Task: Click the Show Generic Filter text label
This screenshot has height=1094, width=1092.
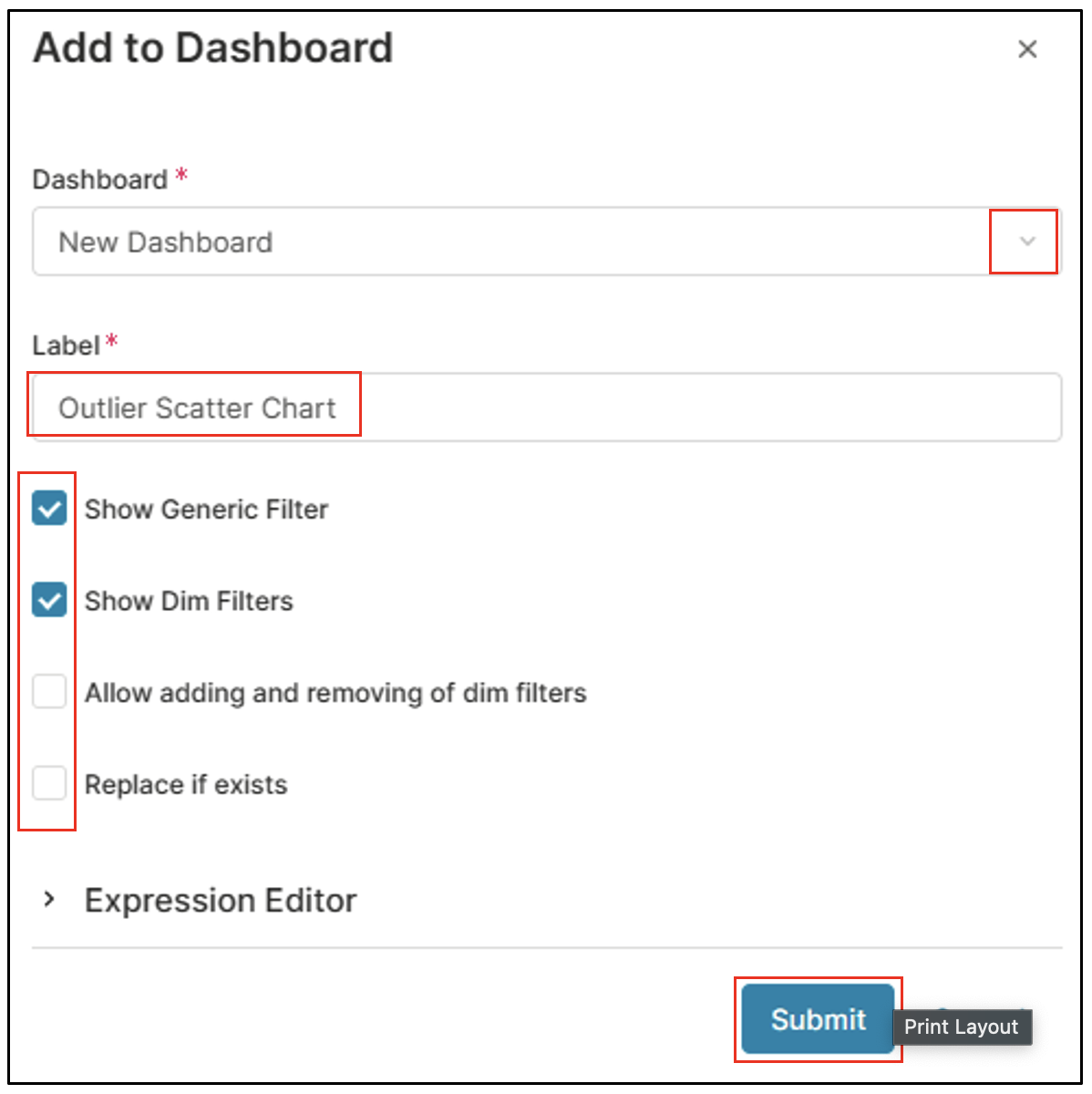Action: [206, 510]
